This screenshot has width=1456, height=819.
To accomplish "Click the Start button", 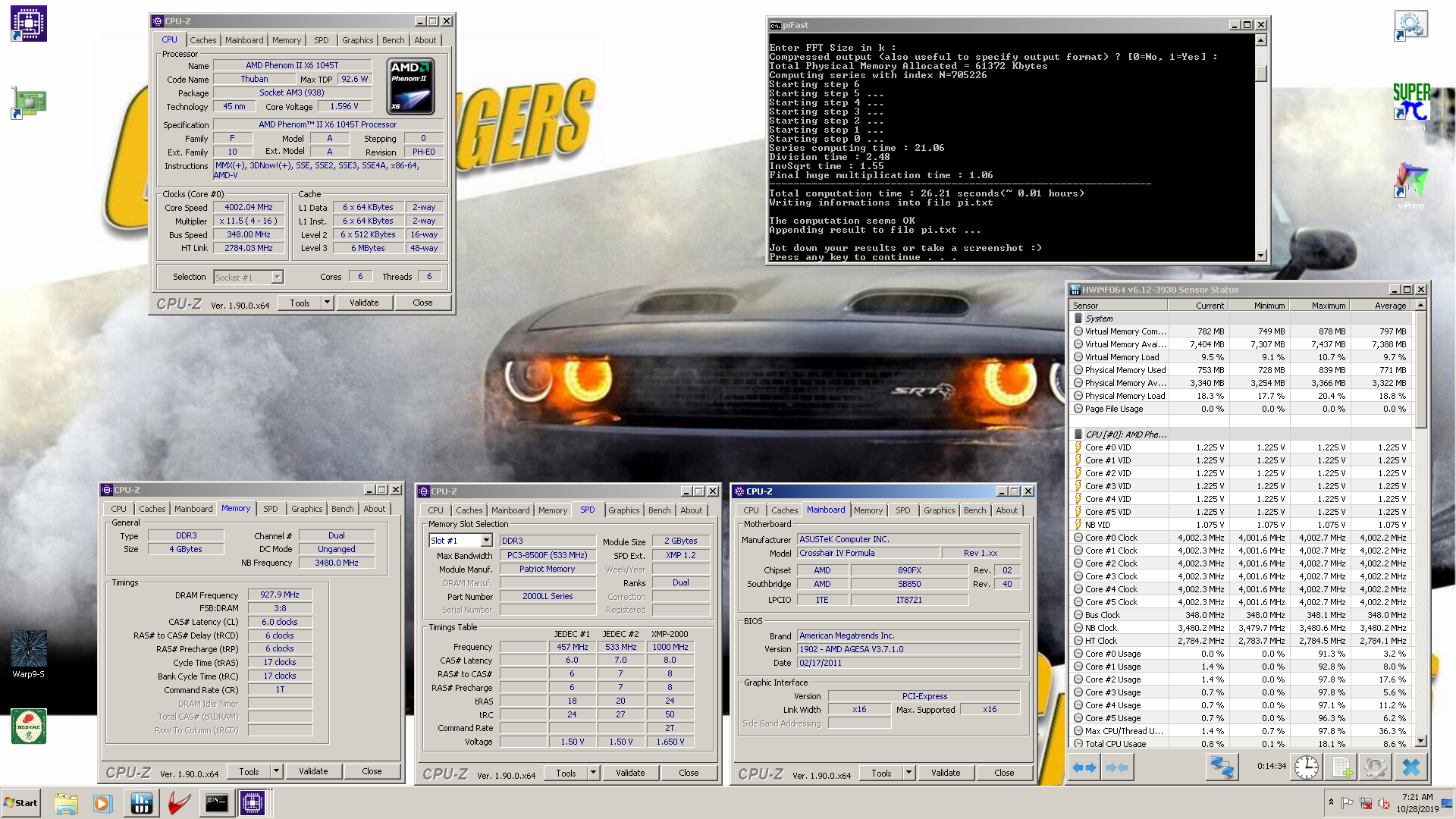I will tap(21, 803).
